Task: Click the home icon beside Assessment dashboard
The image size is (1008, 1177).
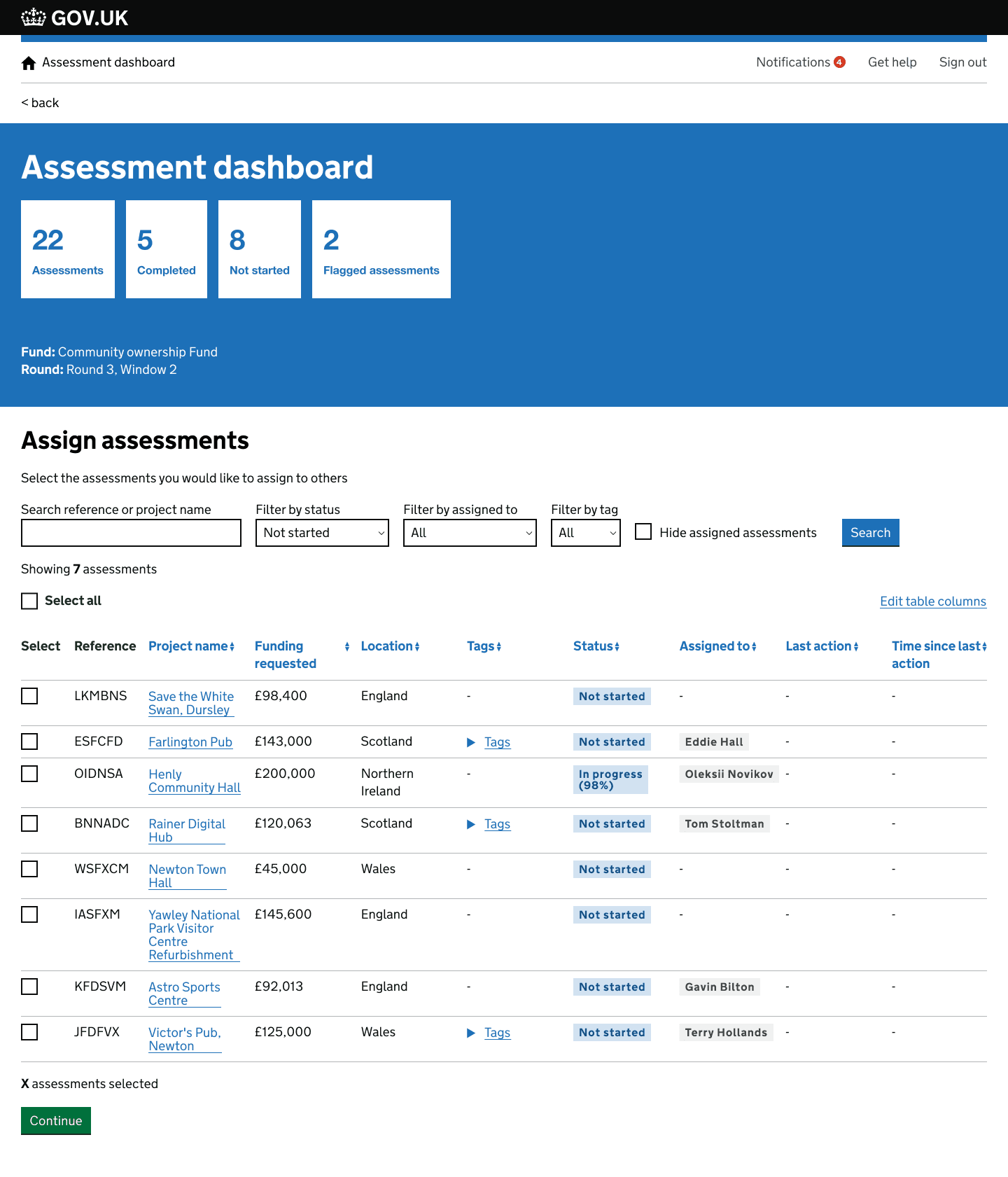Action: [x=29, y=63]
